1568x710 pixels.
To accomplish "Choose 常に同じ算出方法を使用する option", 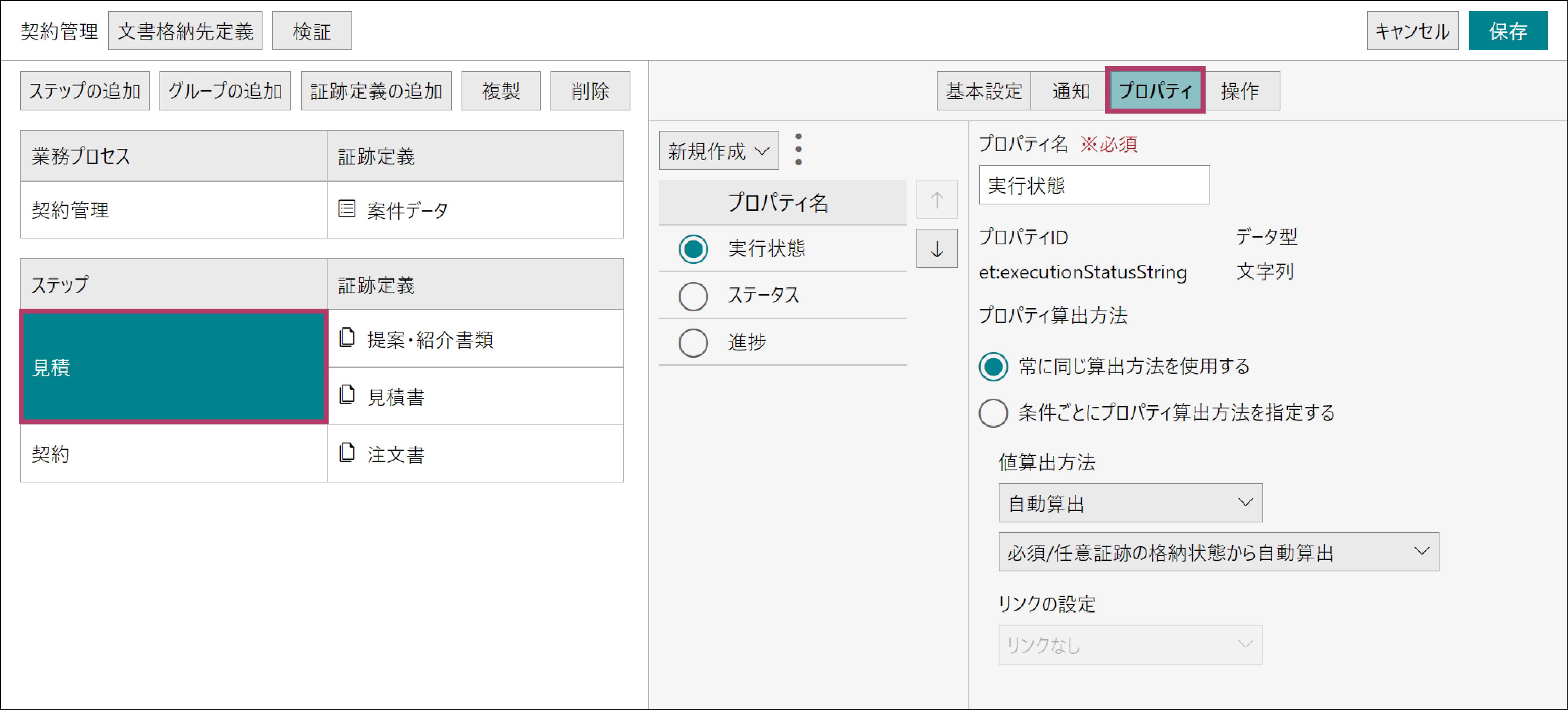I will pyautogui.click(x=993, y=367).
